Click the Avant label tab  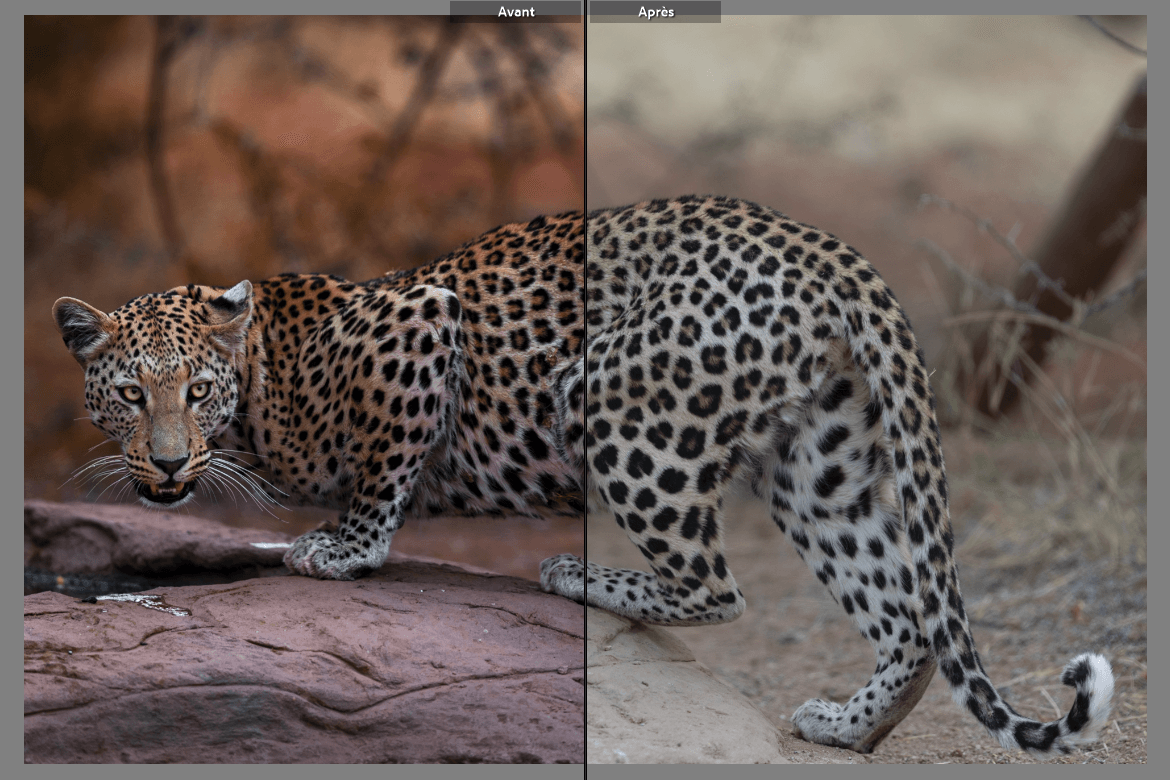(515, 12)
